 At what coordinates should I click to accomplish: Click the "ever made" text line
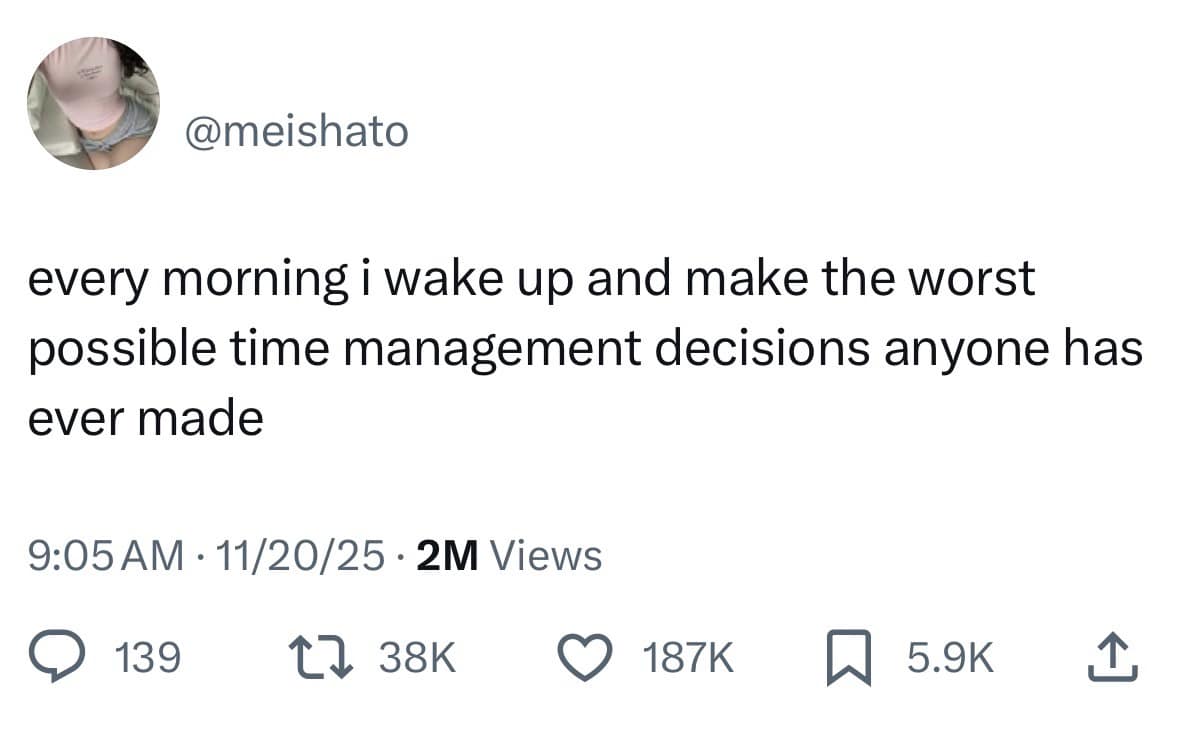click(x=145, y=419)
